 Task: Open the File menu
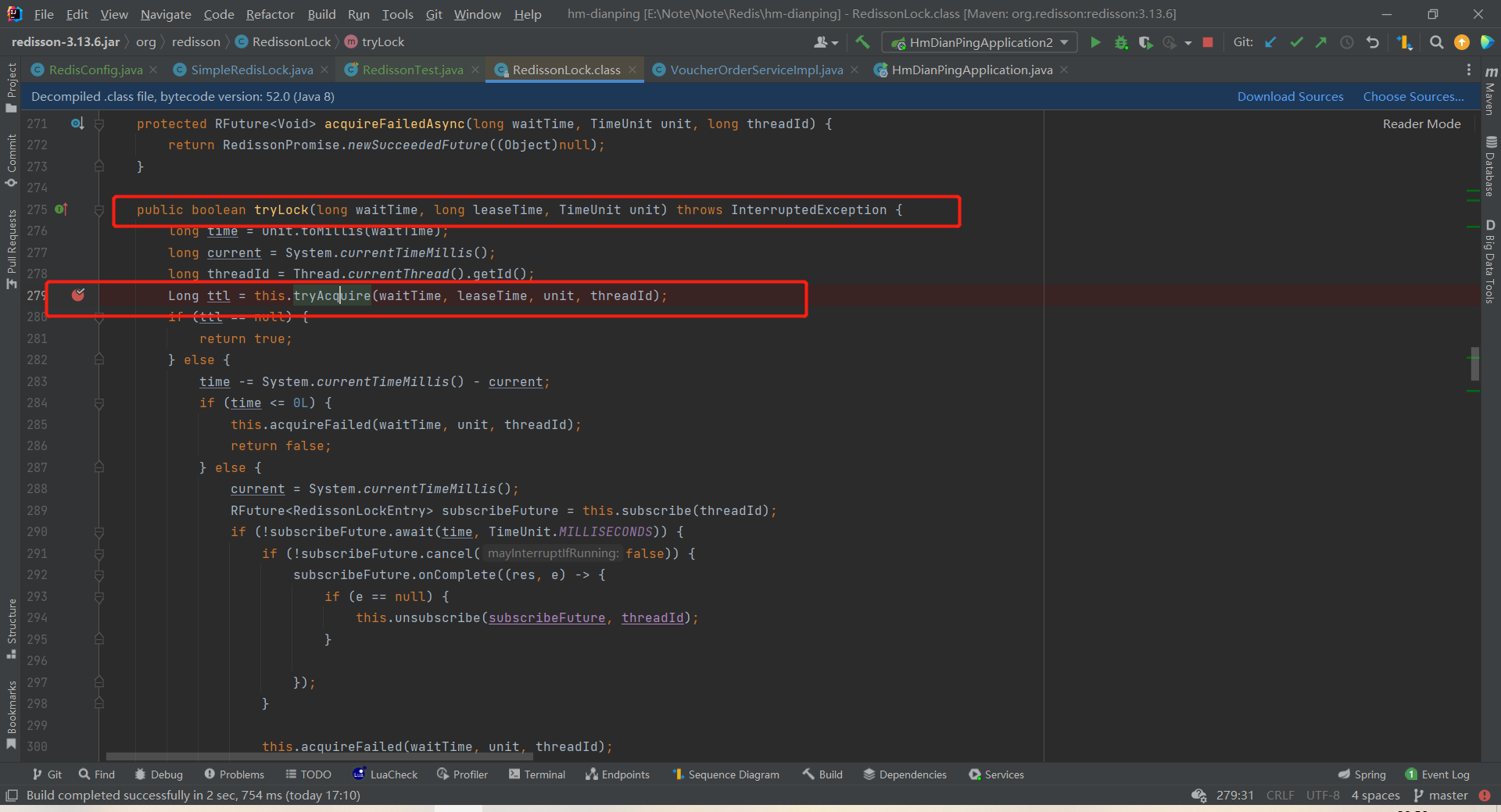tap(44, 14)
